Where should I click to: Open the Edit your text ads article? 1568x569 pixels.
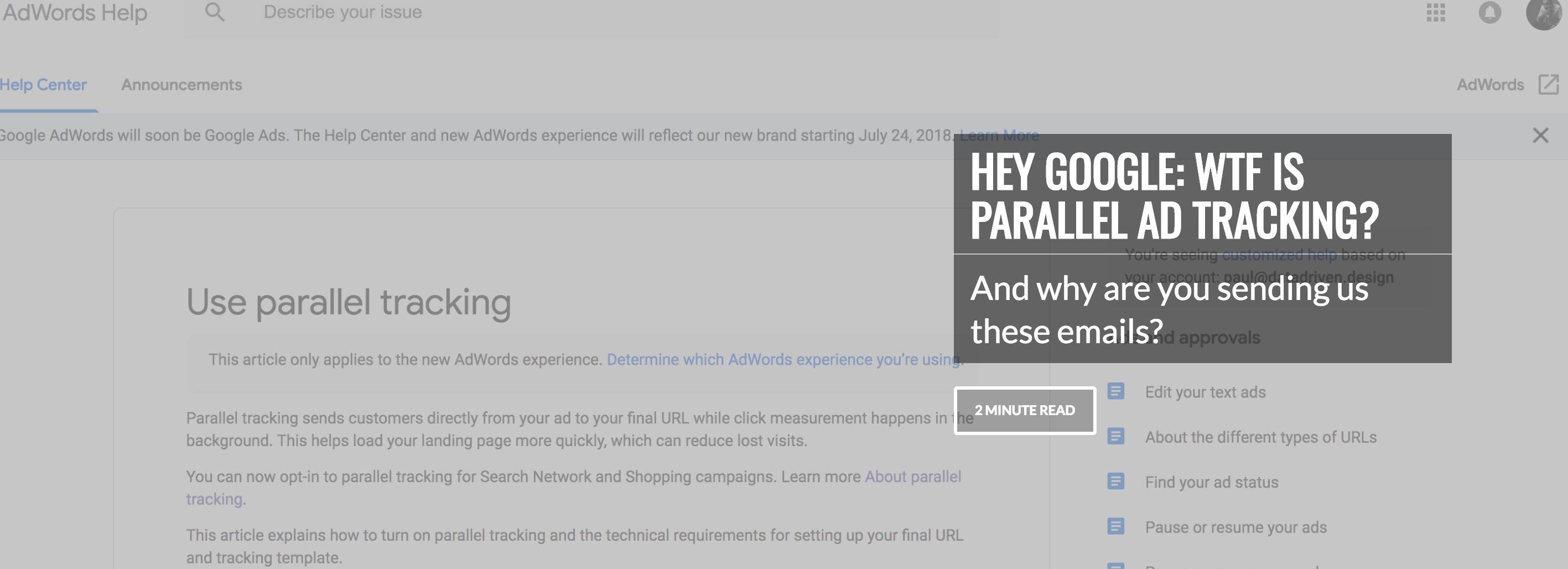coord(1205,392)
